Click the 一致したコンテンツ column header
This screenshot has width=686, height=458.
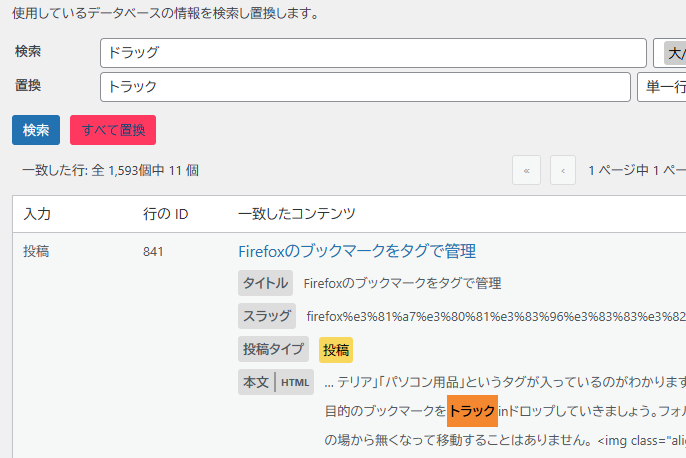[x=297, y=214]
